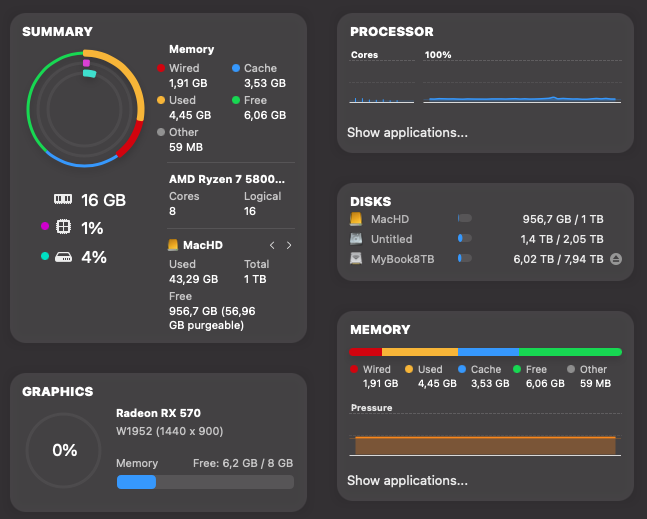The image size is (647, 519).
Task: Click the orange Used dot in Memory panel
Action: click(x=409, y=369)
